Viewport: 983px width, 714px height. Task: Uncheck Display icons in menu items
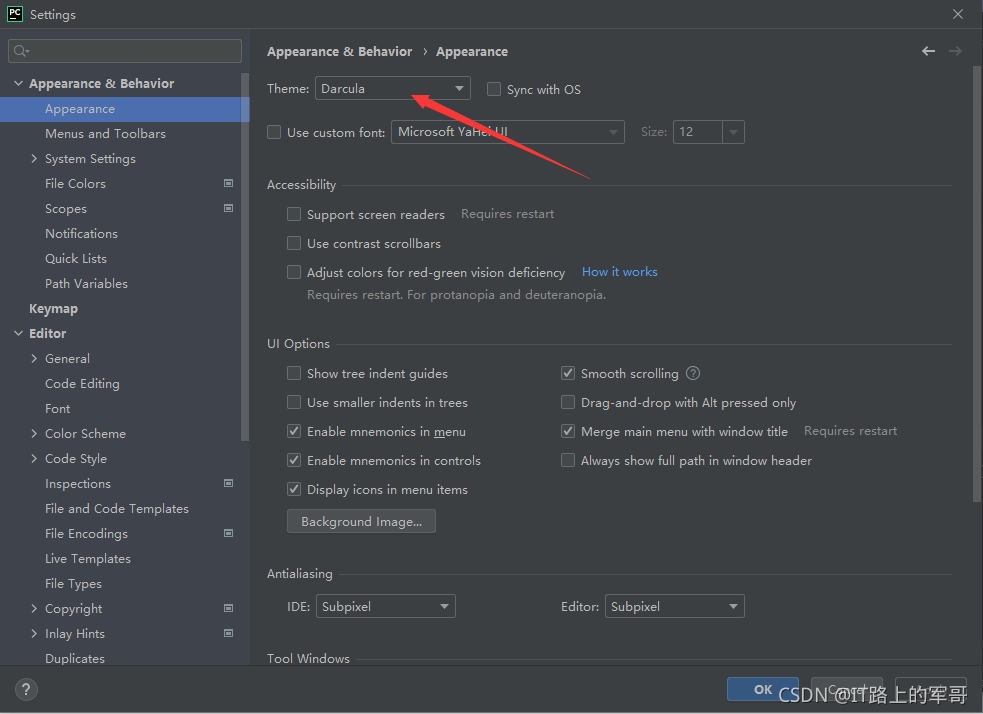[294, 490]
